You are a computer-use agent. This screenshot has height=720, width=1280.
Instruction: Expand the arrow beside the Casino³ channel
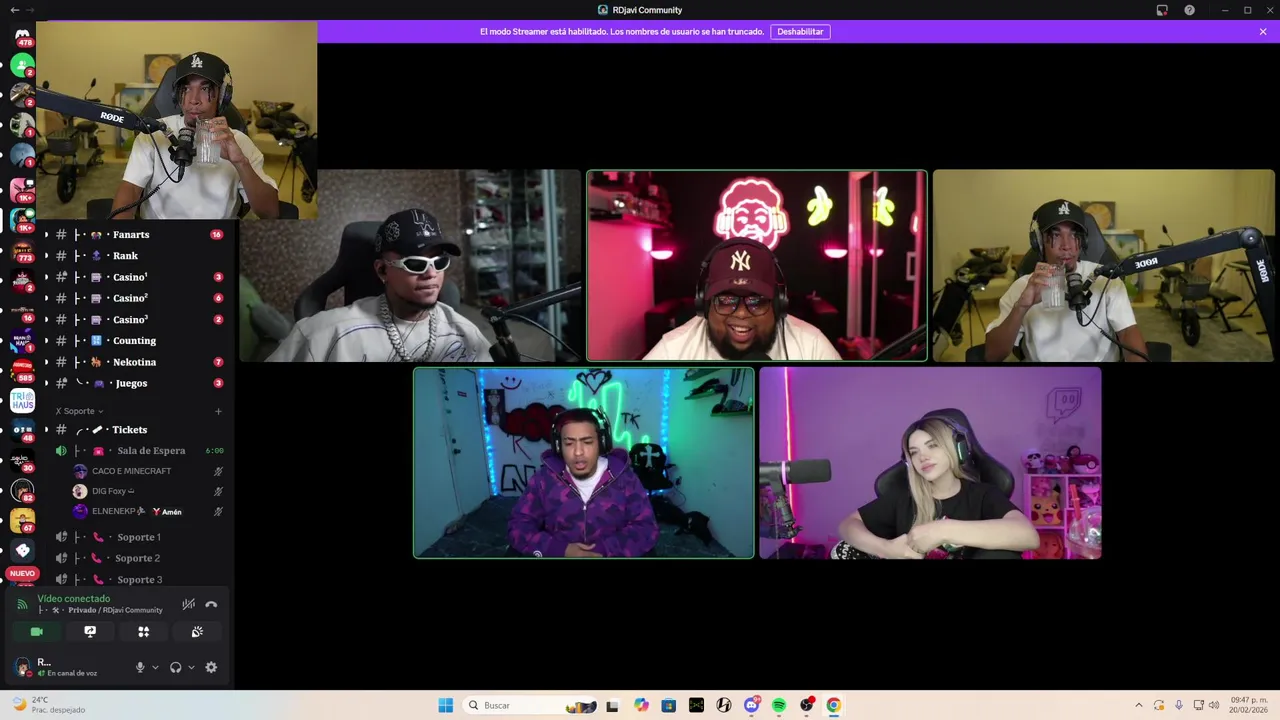pos(46,320)
